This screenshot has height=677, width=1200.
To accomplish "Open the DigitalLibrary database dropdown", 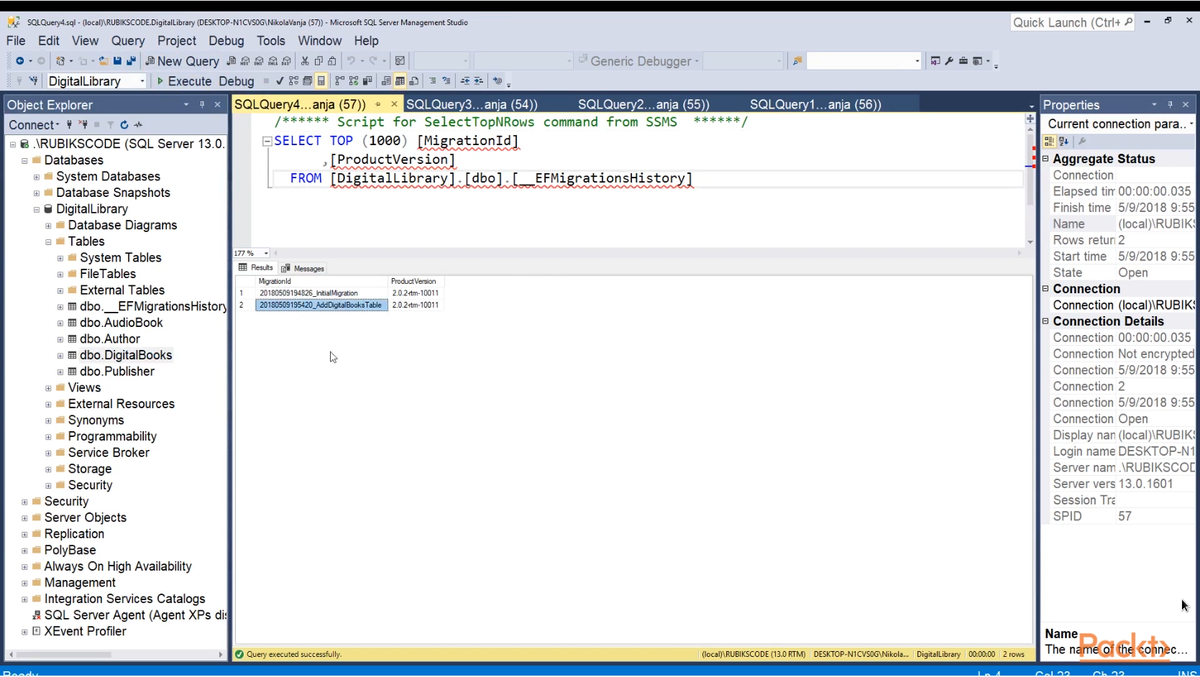I will [141, 81].
